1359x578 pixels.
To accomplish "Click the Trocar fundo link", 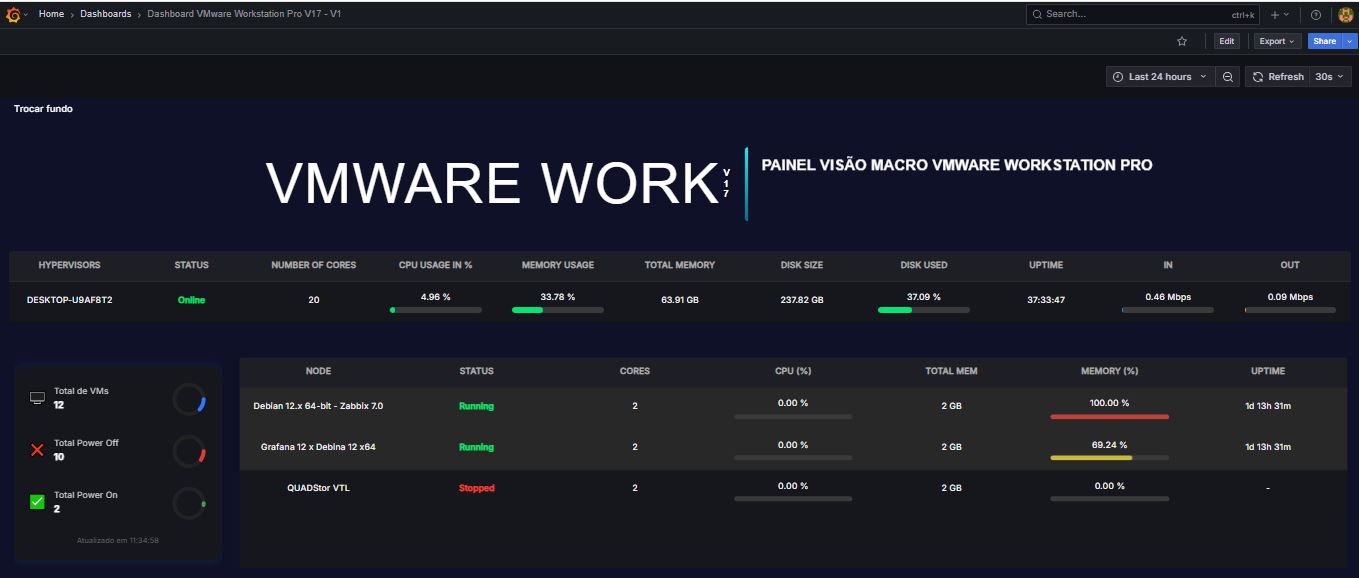I will click(x=43, y=108).
